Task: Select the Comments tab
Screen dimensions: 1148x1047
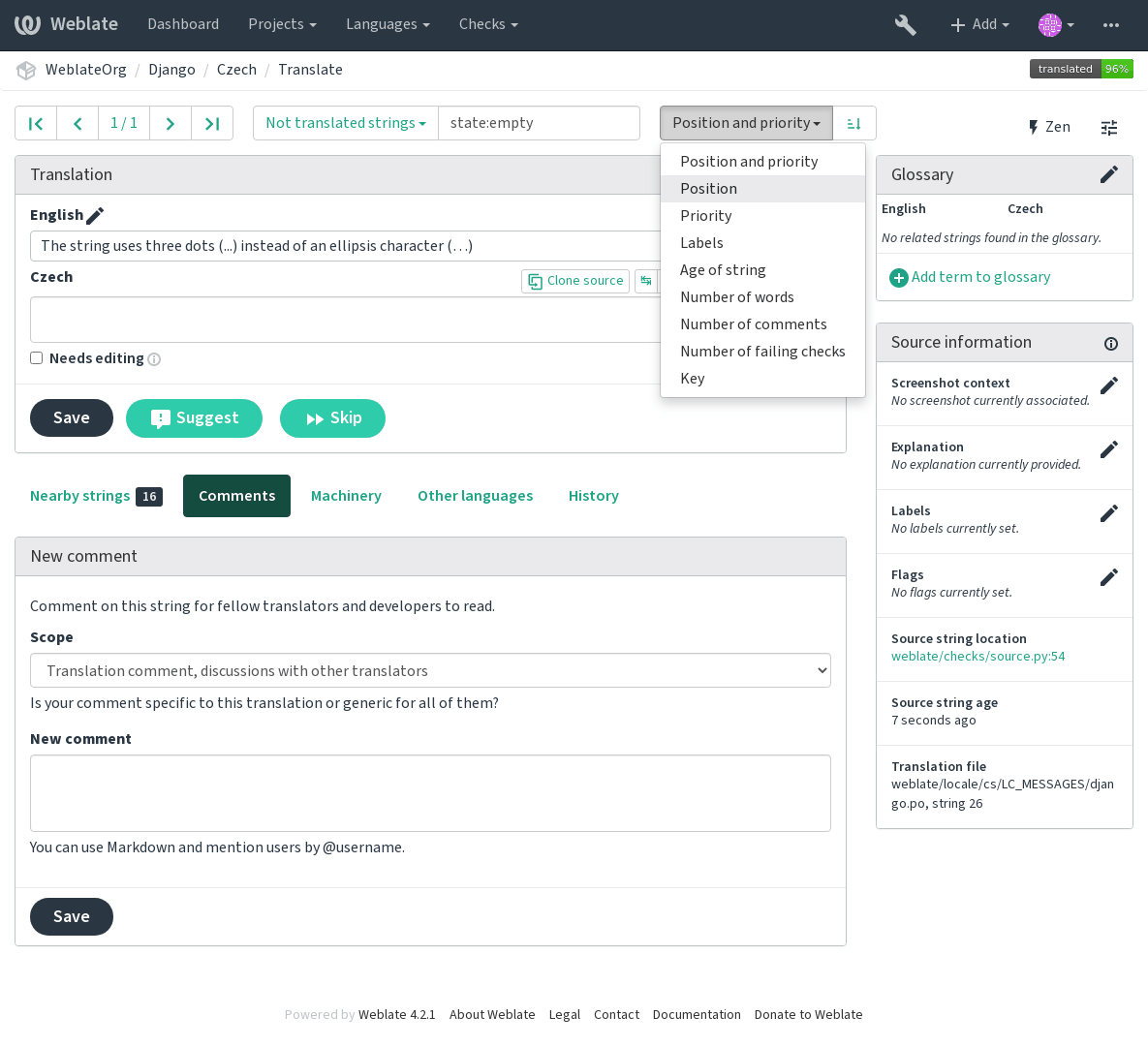Action: point(236,497)
